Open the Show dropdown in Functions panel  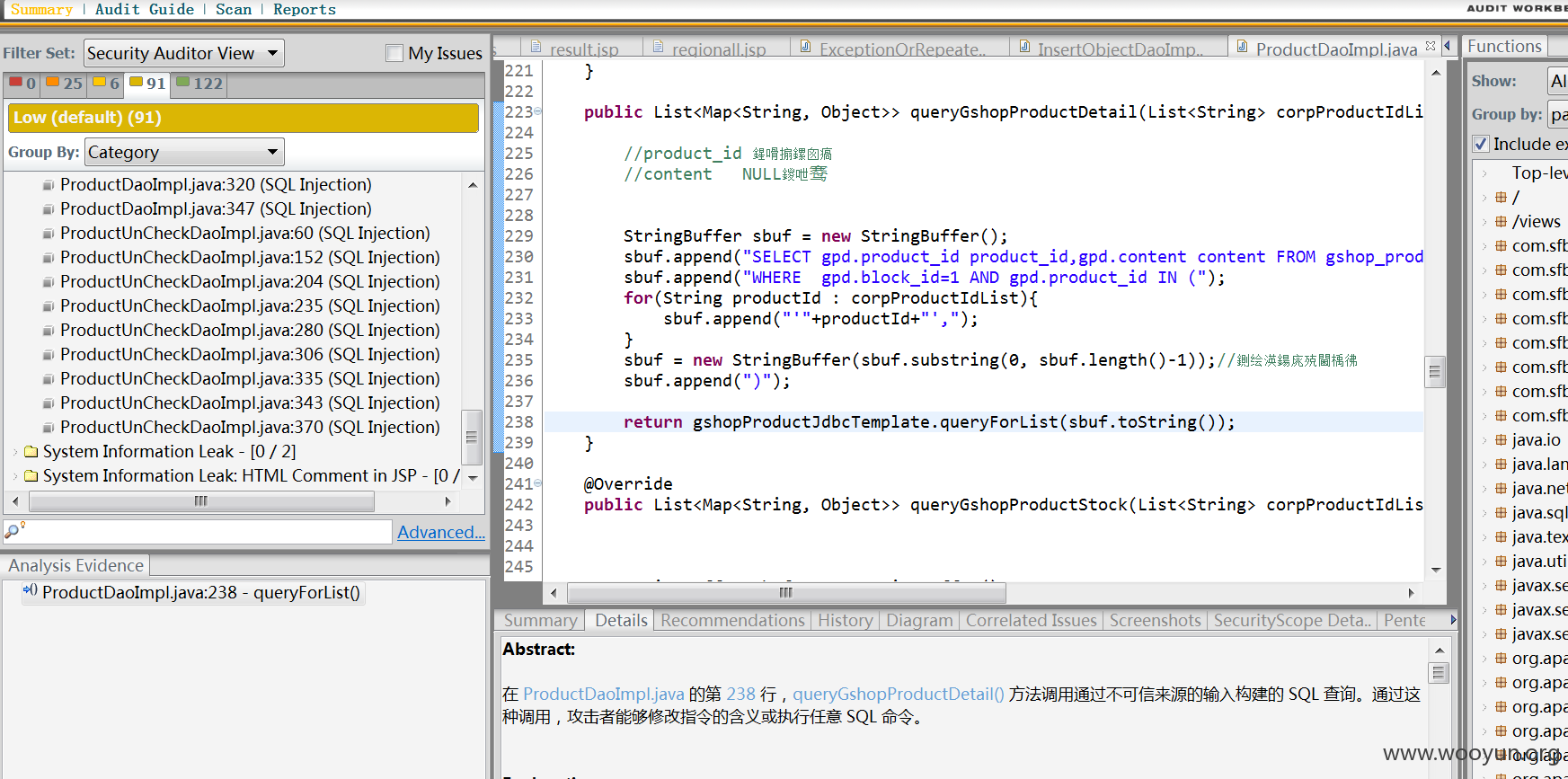tap(1557, 81)
